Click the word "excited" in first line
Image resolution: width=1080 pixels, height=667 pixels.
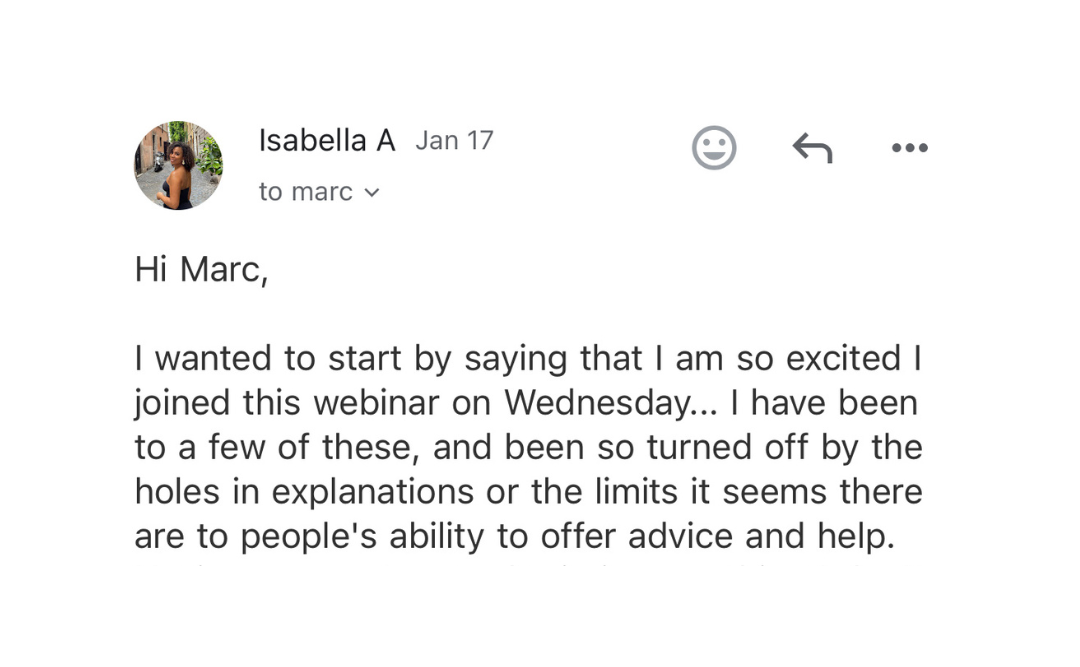(x=843, y=358)
